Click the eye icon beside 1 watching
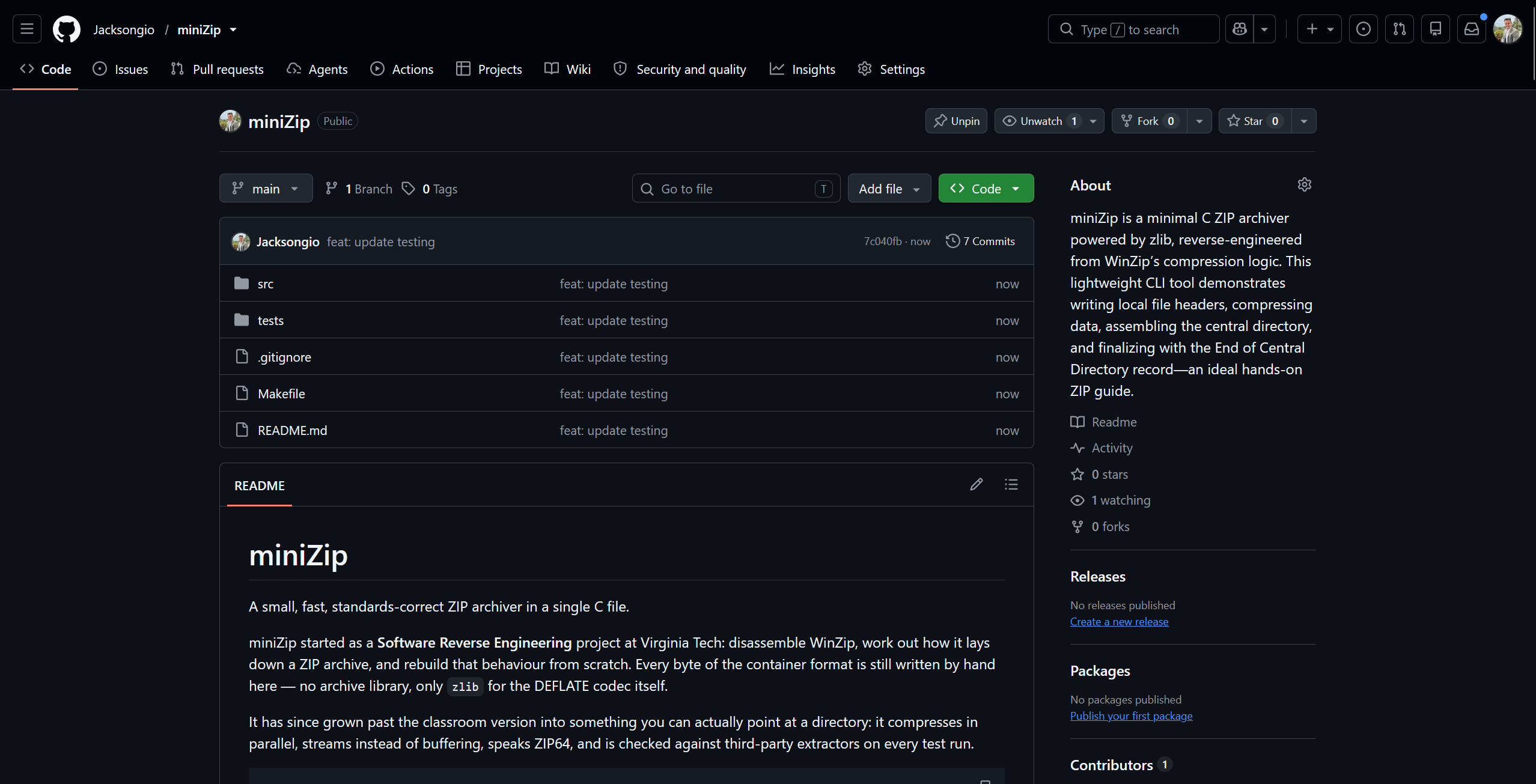The image size is (1536, 784). 1077,500
